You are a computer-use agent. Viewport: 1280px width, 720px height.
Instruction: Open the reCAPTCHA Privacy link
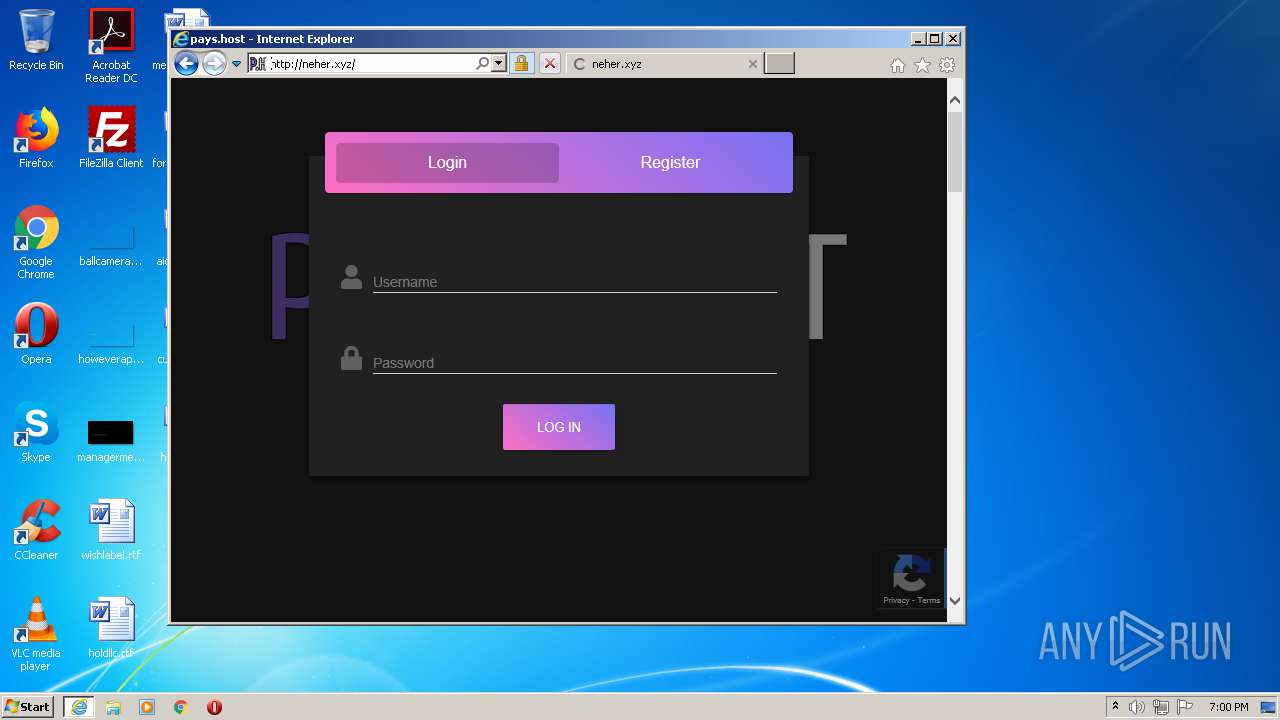[896, 600]
